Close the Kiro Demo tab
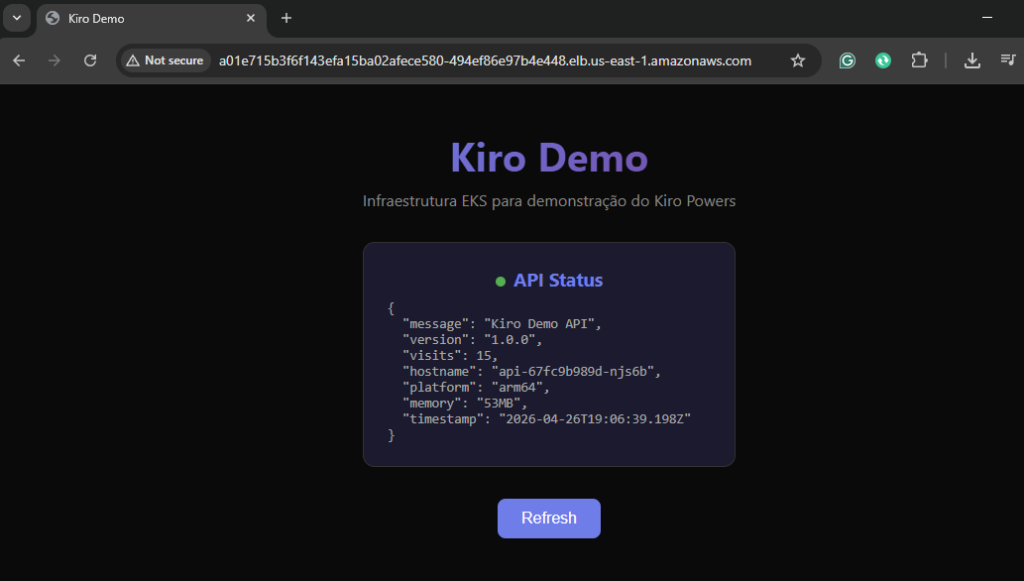 251,18
